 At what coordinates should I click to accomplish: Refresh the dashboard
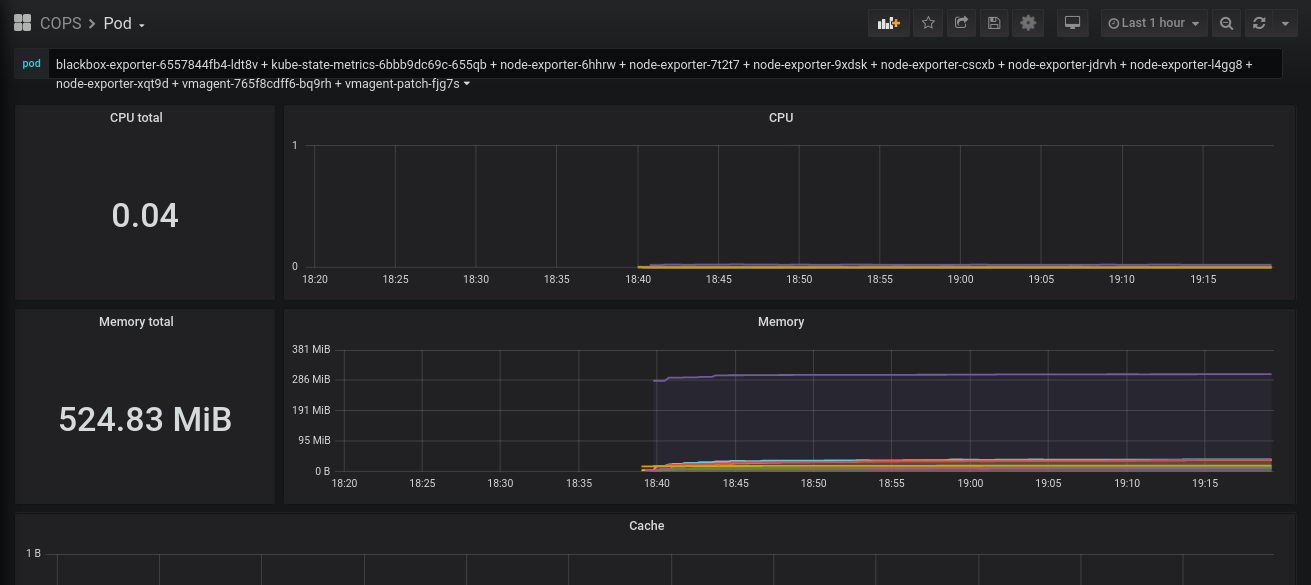pyautogui.click(x=1259, y=23)
